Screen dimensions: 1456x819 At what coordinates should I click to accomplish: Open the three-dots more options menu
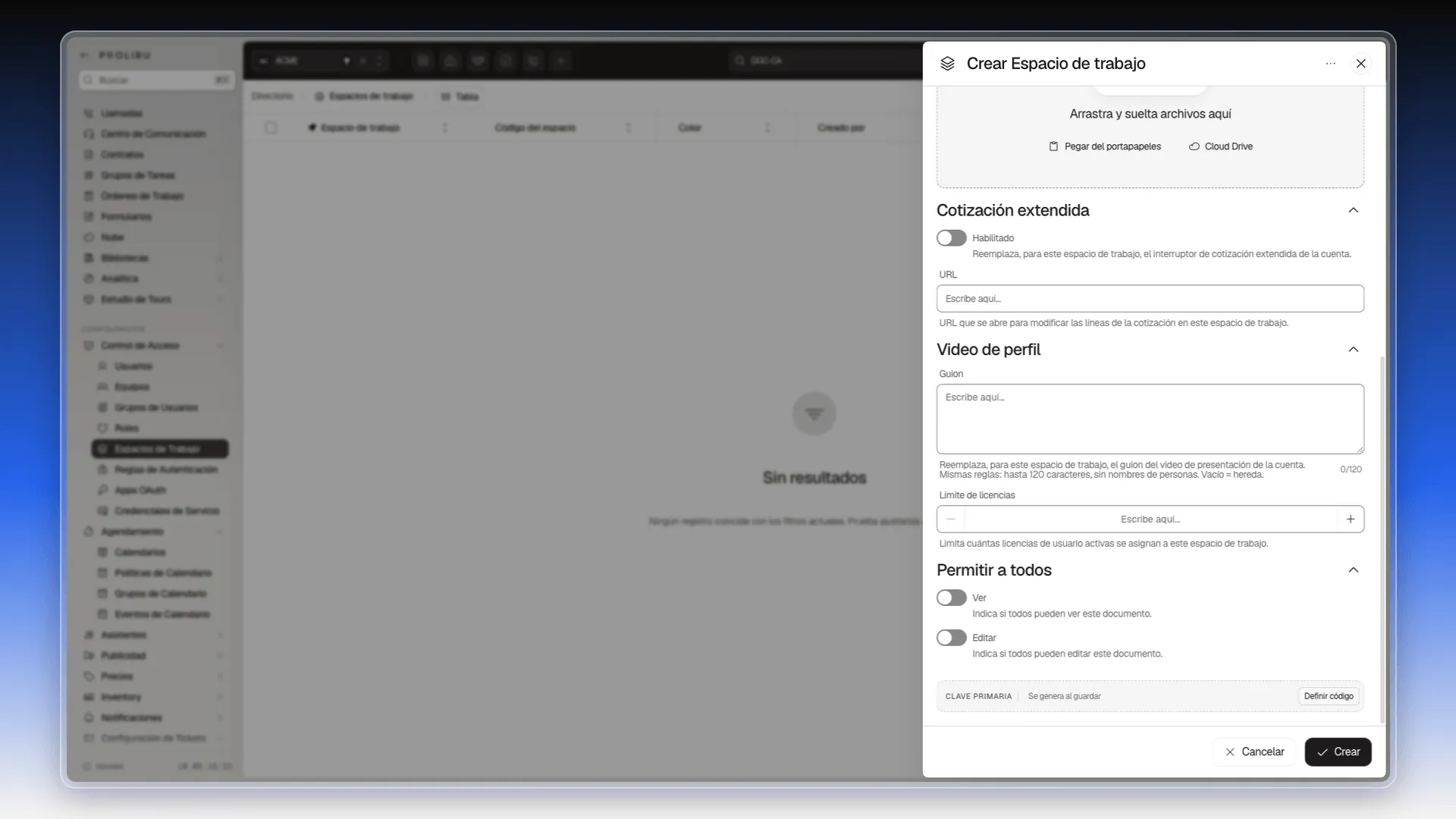pyautogui.click(x=1331, y=64)
